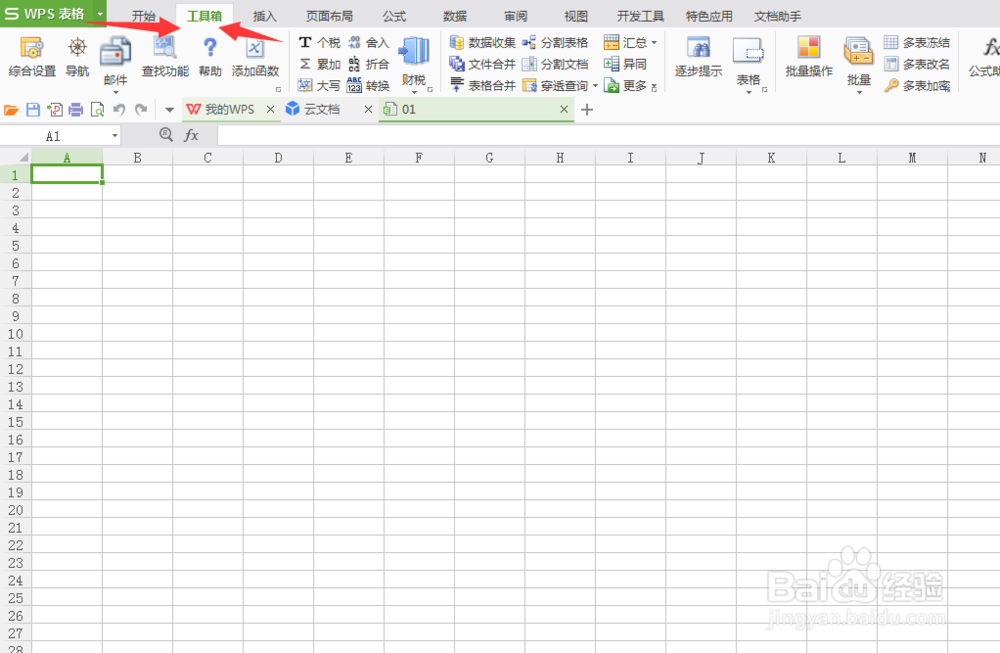This screenshot has height=653, width=1000.
Task: Click 添加函数 add function icon
Action: tap(255, 57)
